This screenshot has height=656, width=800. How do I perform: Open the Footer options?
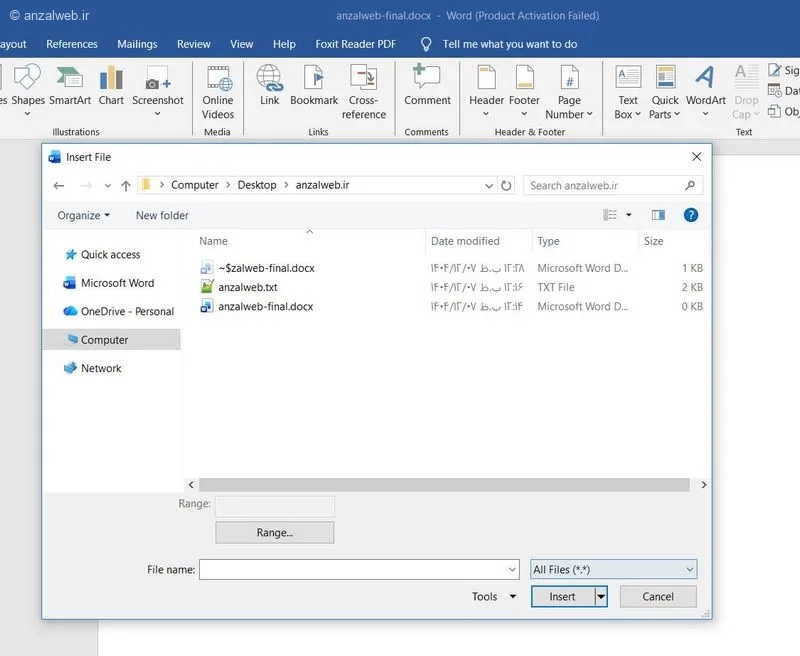pyautogui.click(x=524, y=90)
